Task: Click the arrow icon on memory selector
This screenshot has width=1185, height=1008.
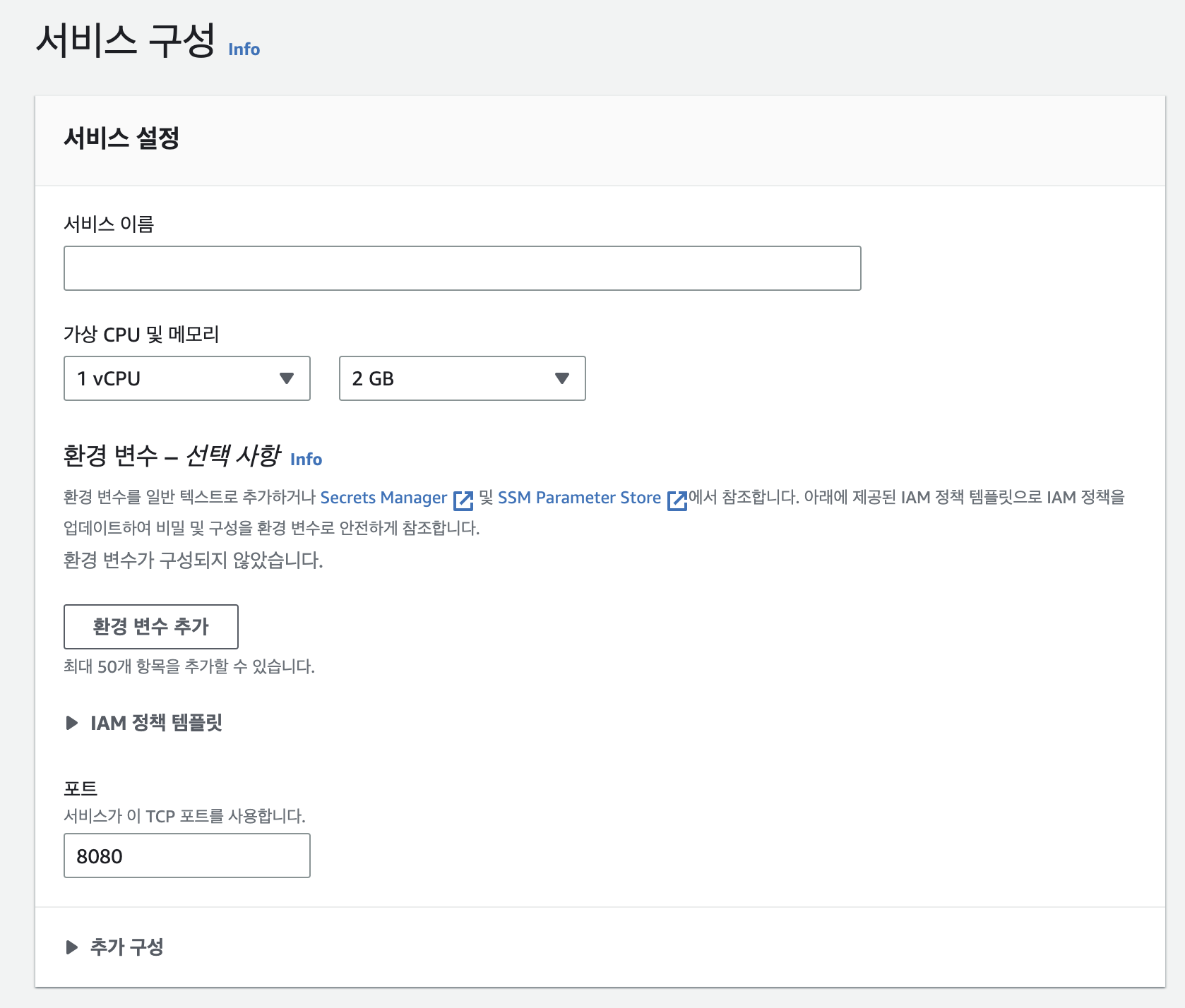Action: pyautogui.click(x=562, y=378)
